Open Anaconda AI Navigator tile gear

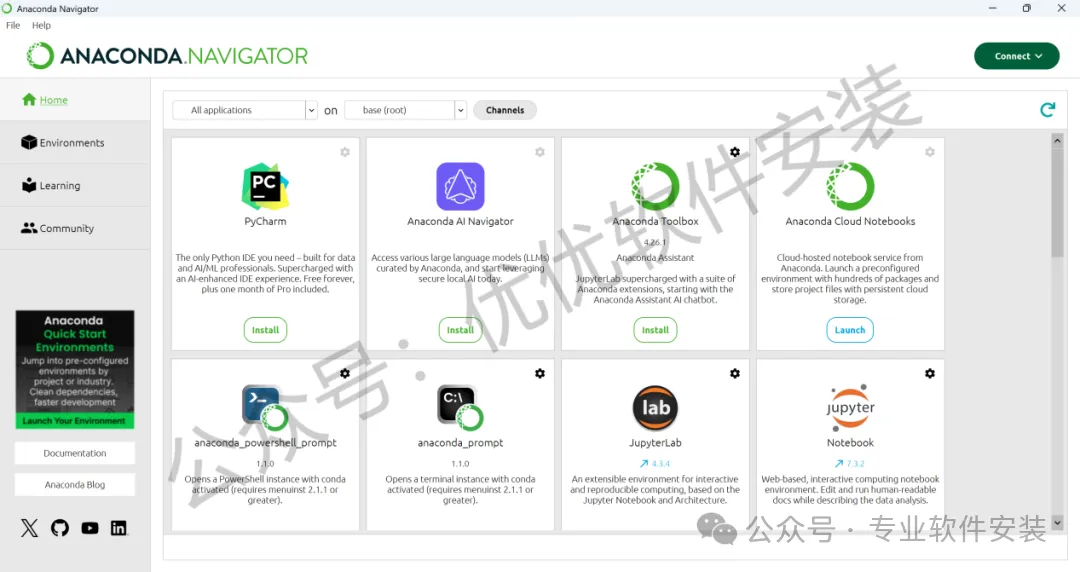pos(540,152)
